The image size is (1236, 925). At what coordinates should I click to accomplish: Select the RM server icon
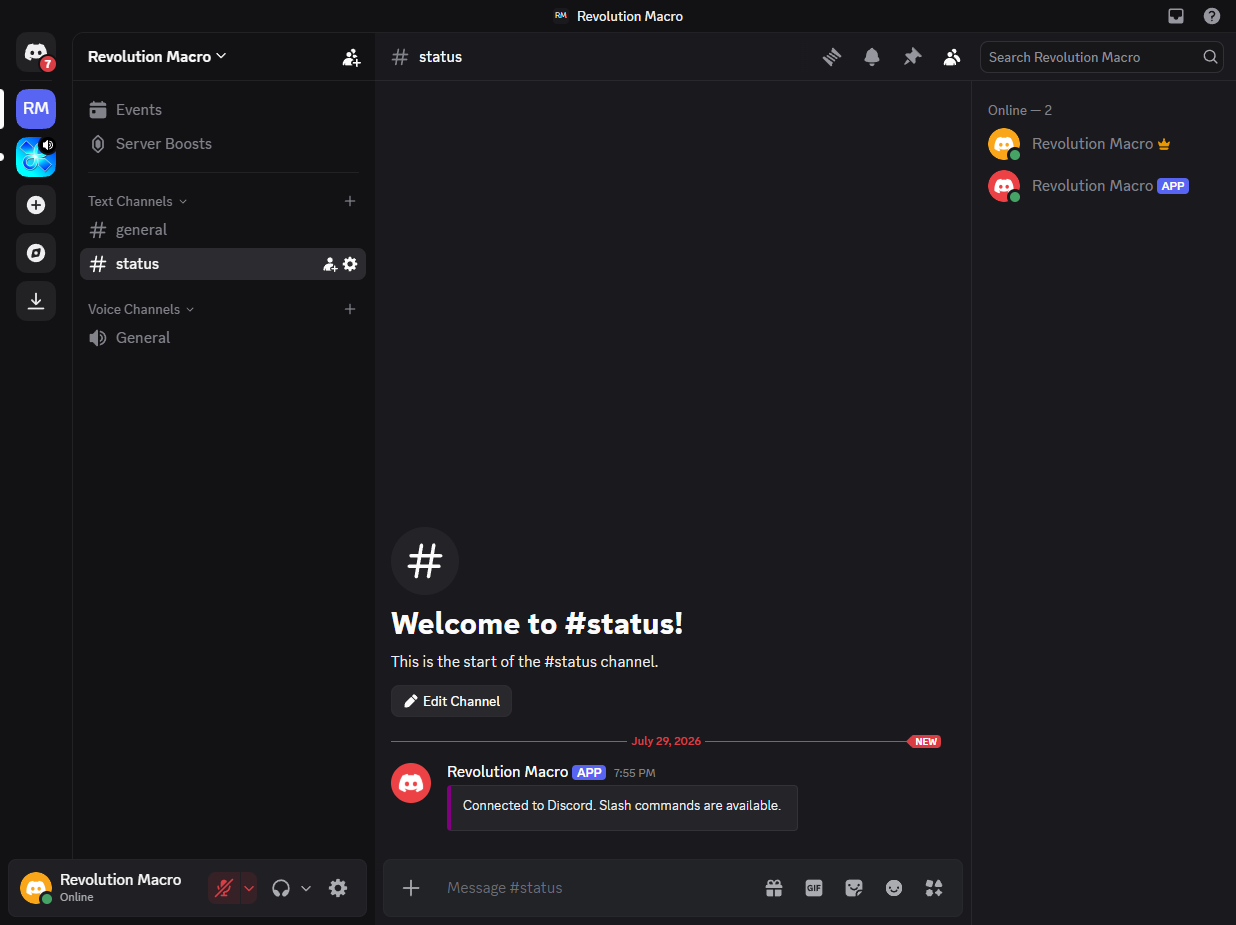pyautogui.click(x=36, y=108)
